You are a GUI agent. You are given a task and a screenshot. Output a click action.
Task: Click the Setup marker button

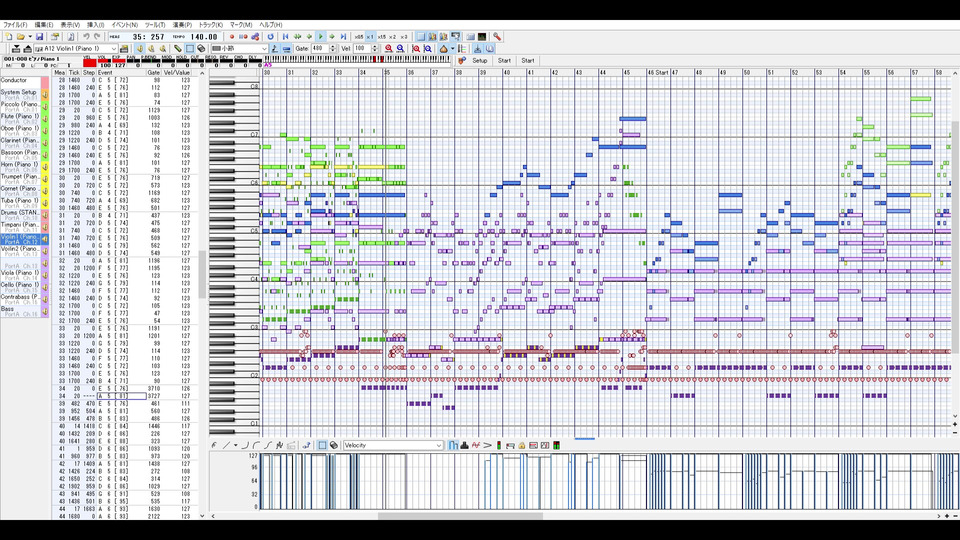479,61
